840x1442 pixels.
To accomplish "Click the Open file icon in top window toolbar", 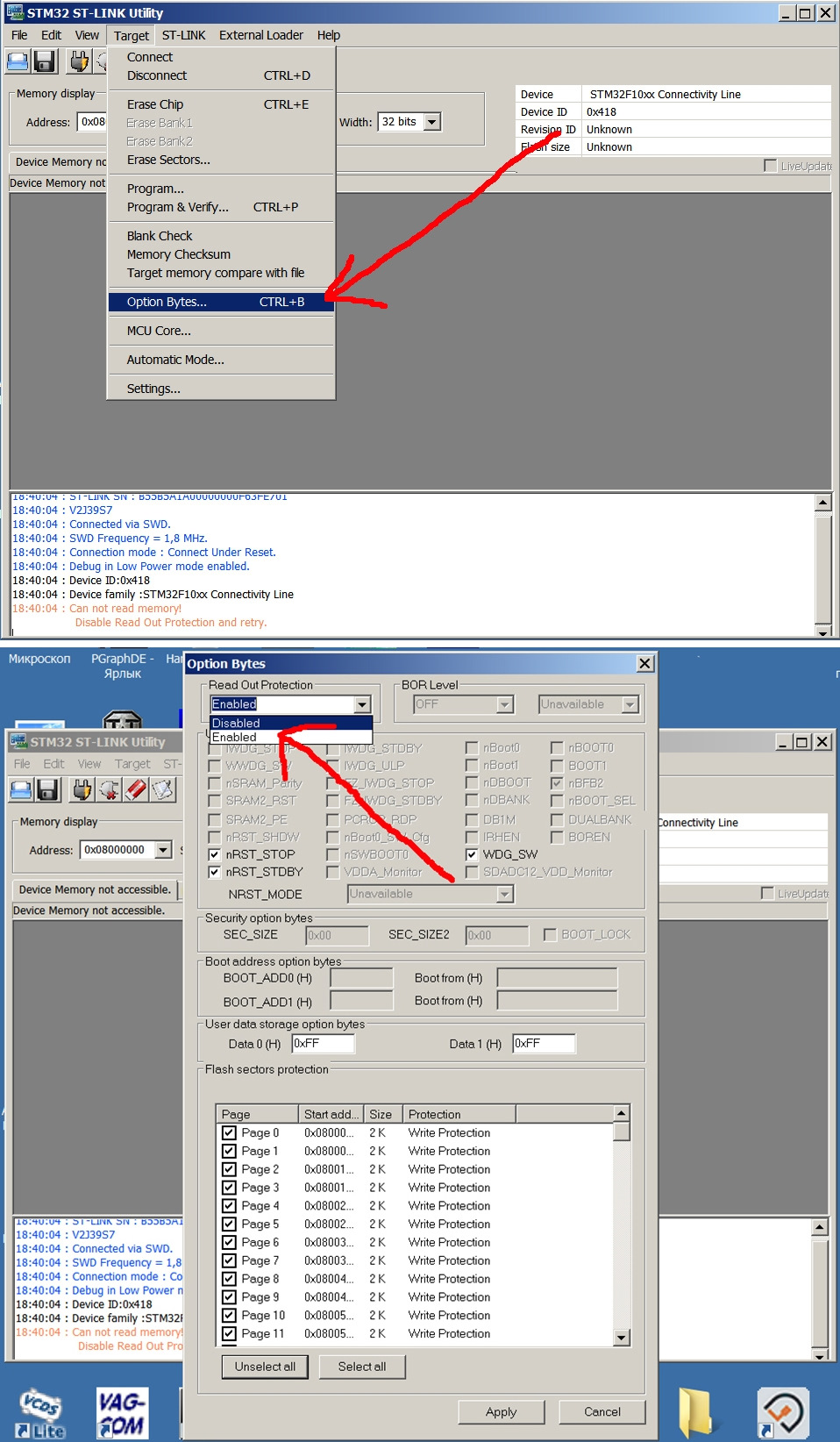I will click(18, 61).
